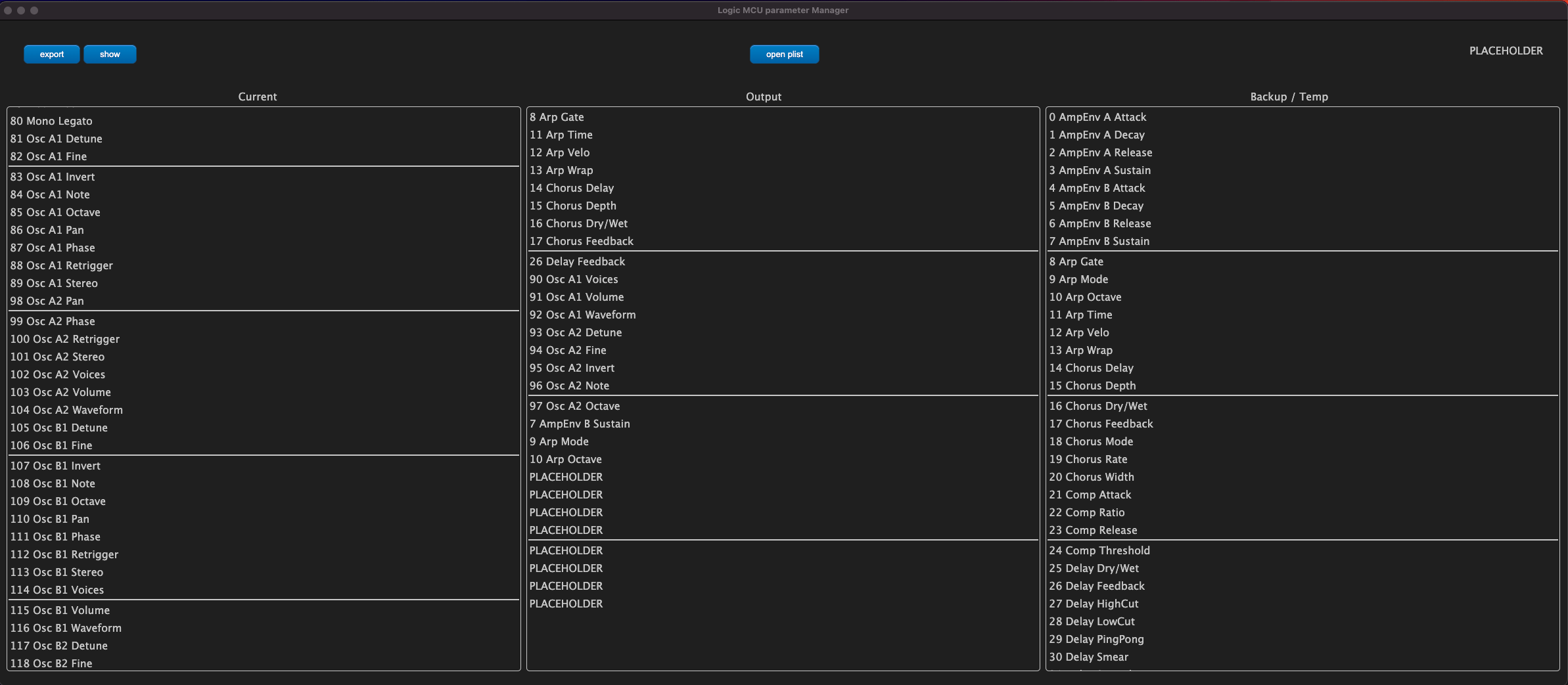Viewport: 1568px width, 685px height.
Task: Select '0 AmpEnv A Attack' in Backup list
Action: point(1303,117)
